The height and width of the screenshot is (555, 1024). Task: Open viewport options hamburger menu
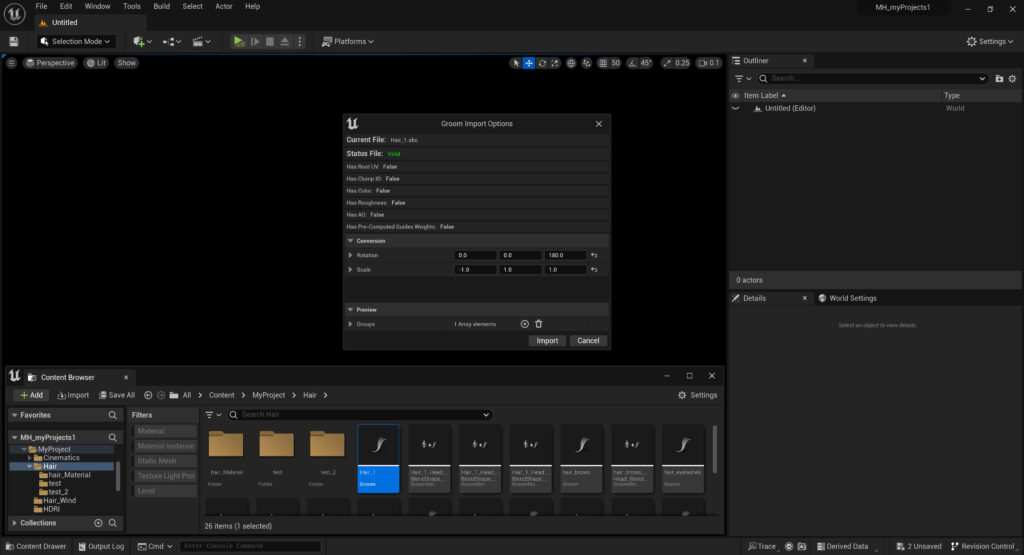point(11,63)
